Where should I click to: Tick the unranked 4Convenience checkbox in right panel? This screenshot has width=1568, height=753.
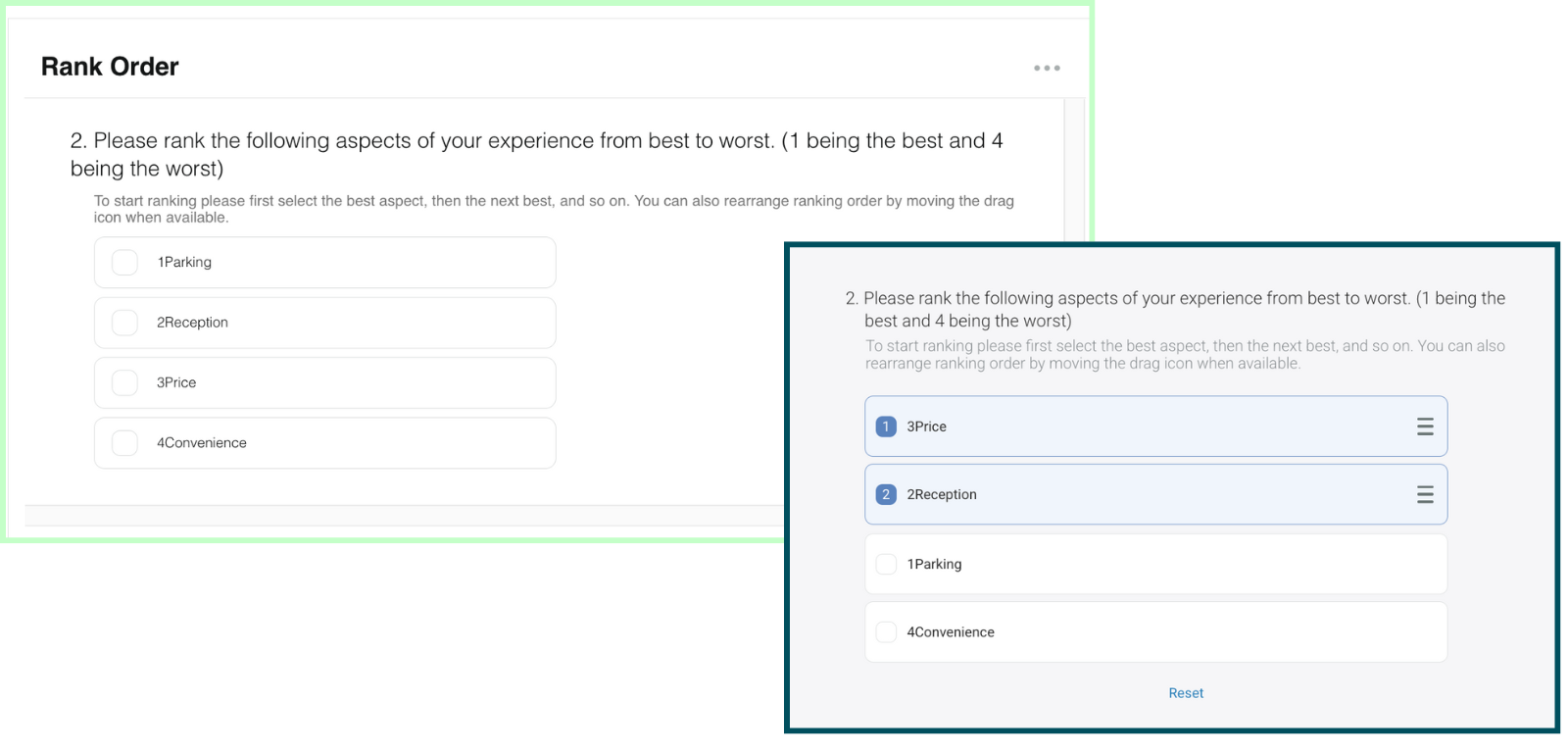[x=886, y=632]
